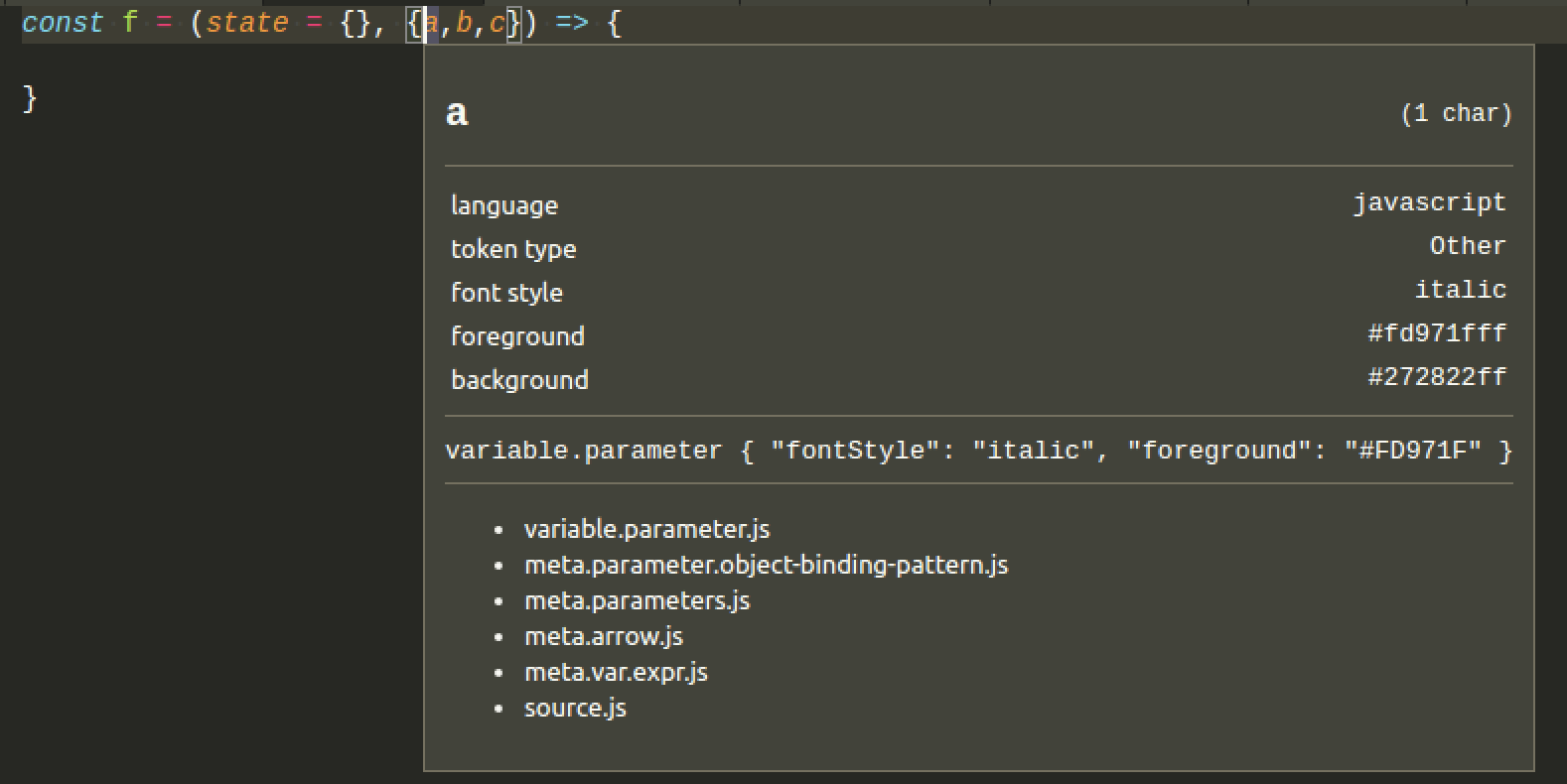Select the function name 'f'
Viewport: 1567px width, 784px height.
(130, 23)
